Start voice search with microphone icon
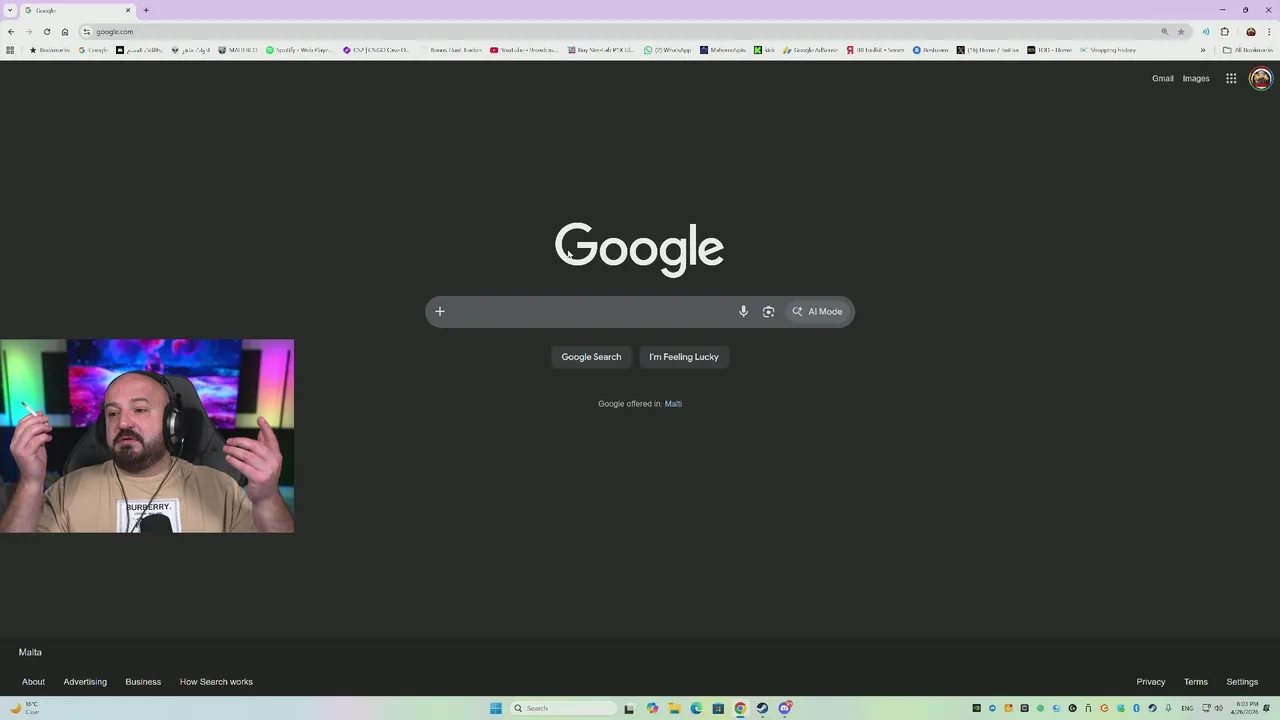The width and height of the screenshot is (1280, 720). click(743, 311)
